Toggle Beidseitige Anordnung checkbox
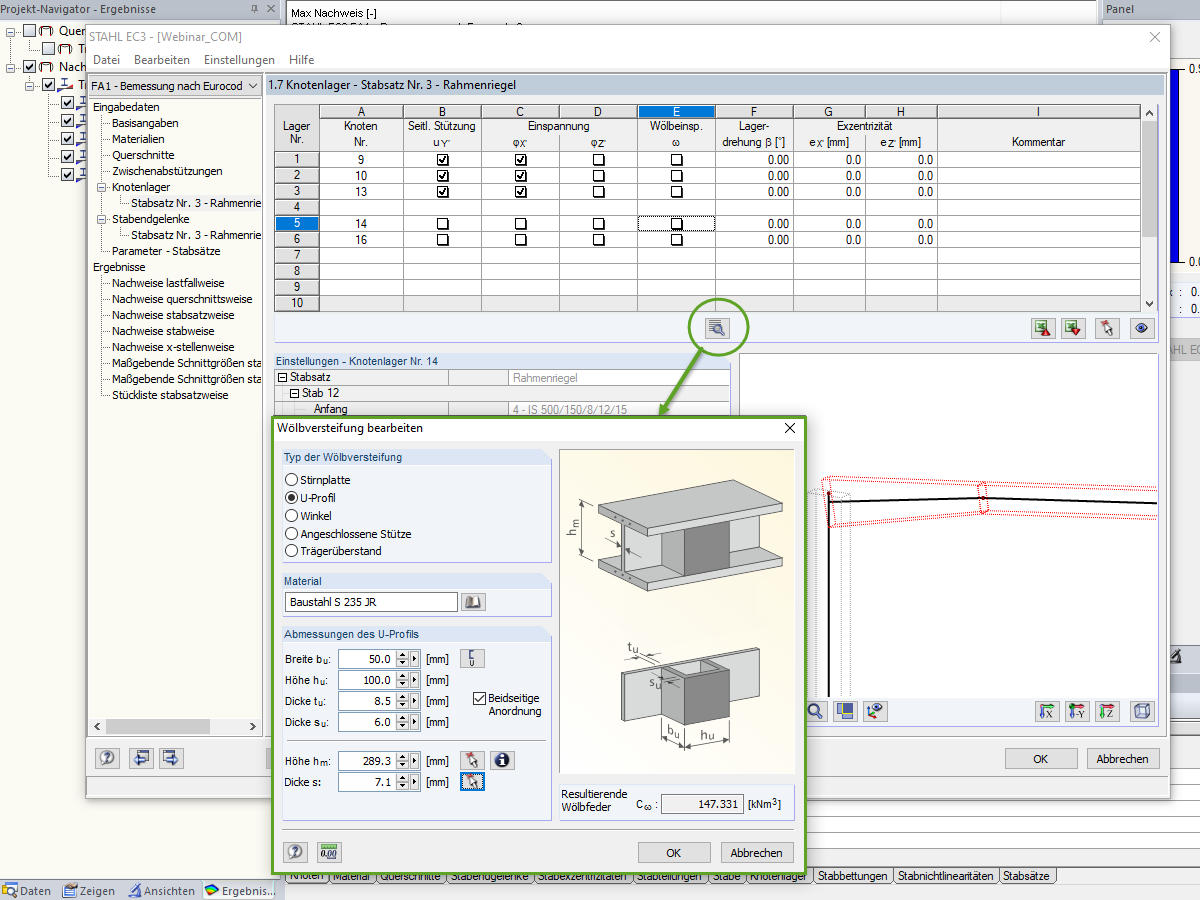The image size is (1200, 900). pyautogui.click(x=480, y=698)
